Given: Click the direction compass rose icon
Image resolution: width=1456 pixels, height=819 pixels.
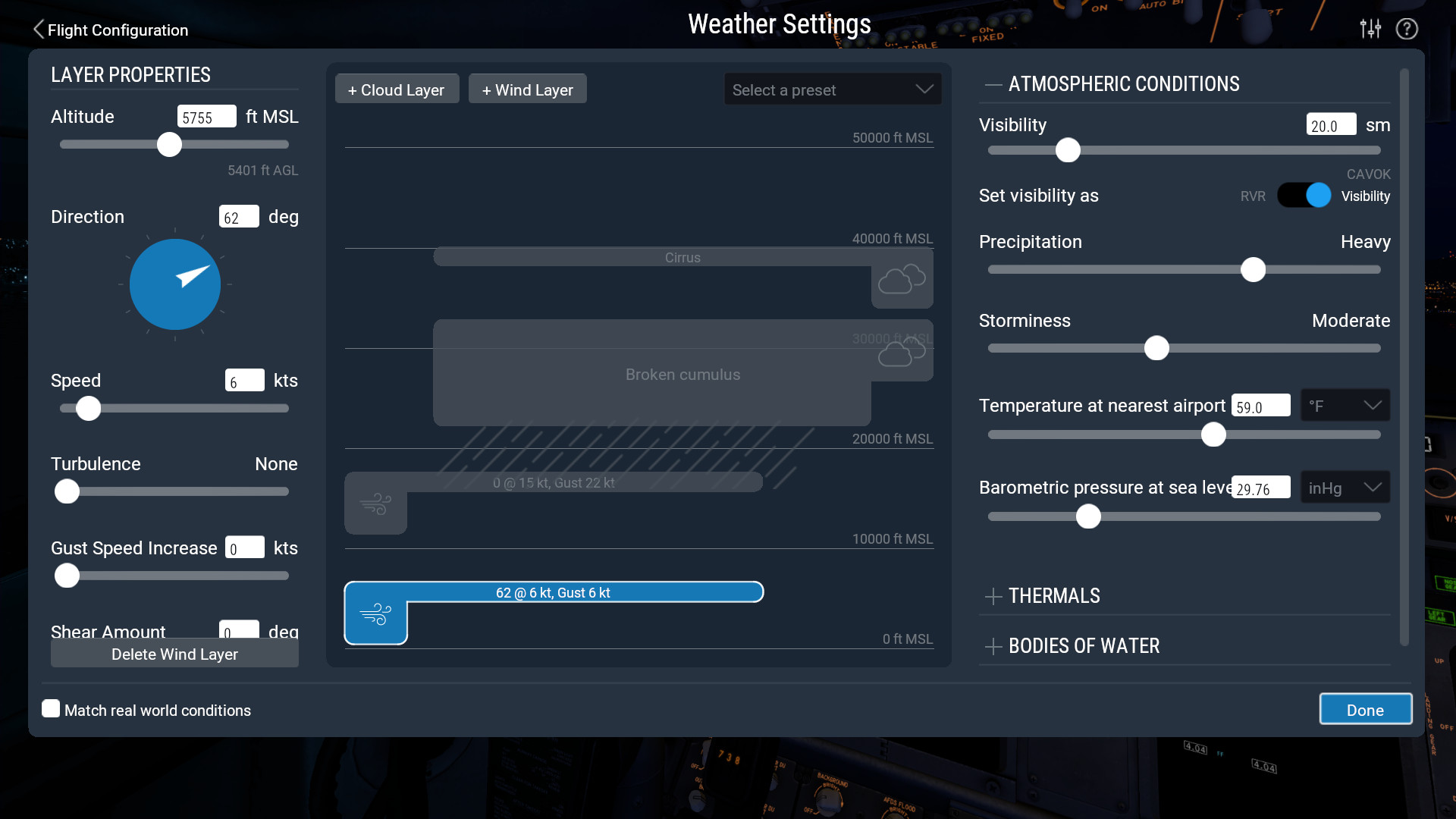Looking at the screenshot, I should point(175,284).
